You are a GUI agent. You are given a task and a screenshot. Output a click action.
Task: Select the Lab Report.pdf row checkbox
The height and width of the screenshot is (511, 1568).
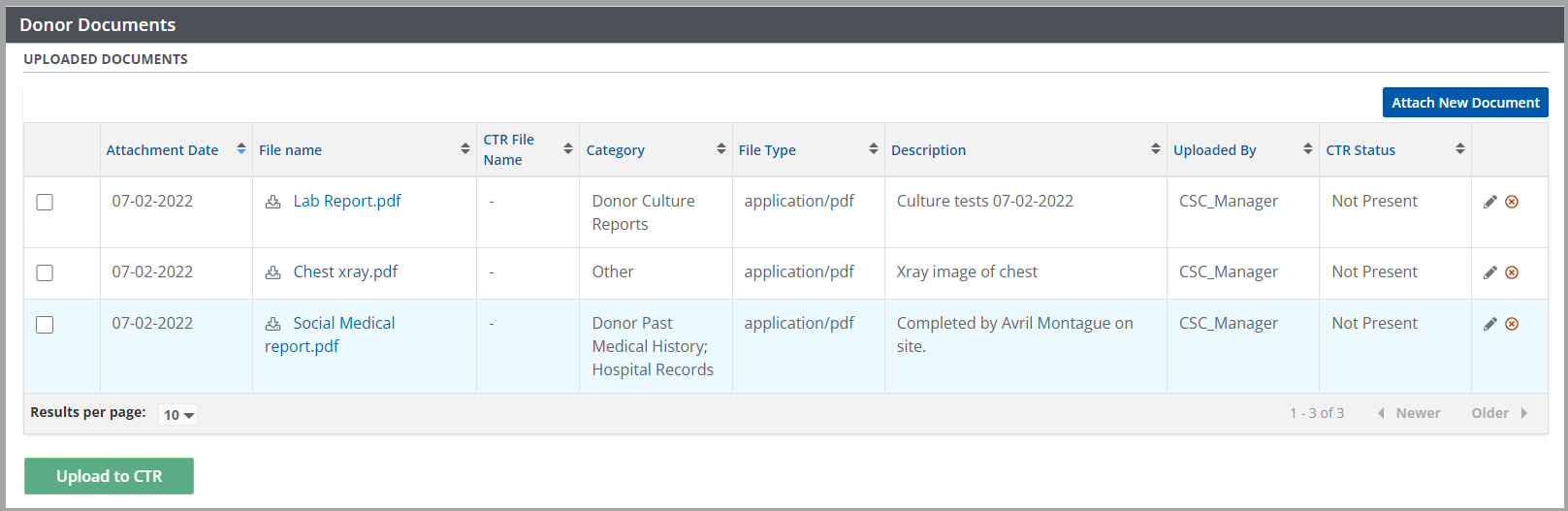click(45, 202)
